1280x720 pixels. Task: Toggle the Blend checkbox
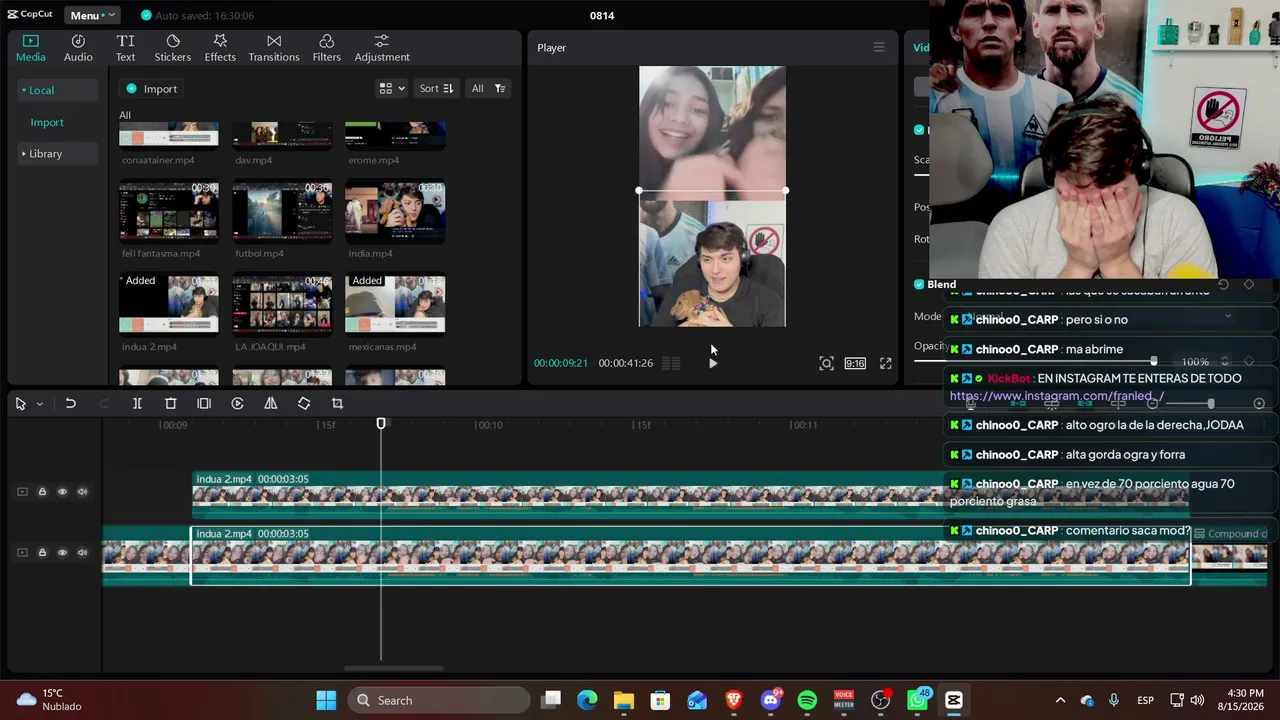[919, 284]
